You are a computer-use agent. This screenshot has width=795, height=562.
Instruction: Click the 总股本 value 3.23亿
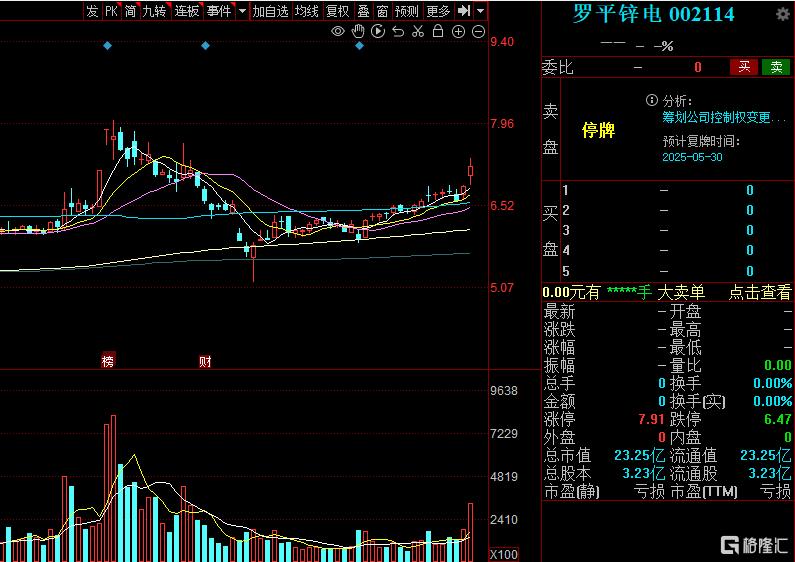tap(643, 474)
